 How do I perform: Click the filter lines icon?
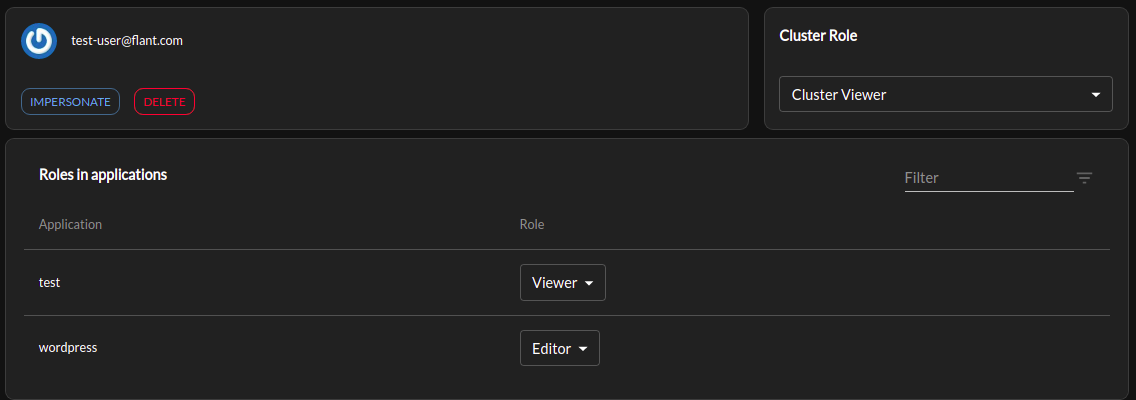pyautogui.click(x=1084, y=178)
